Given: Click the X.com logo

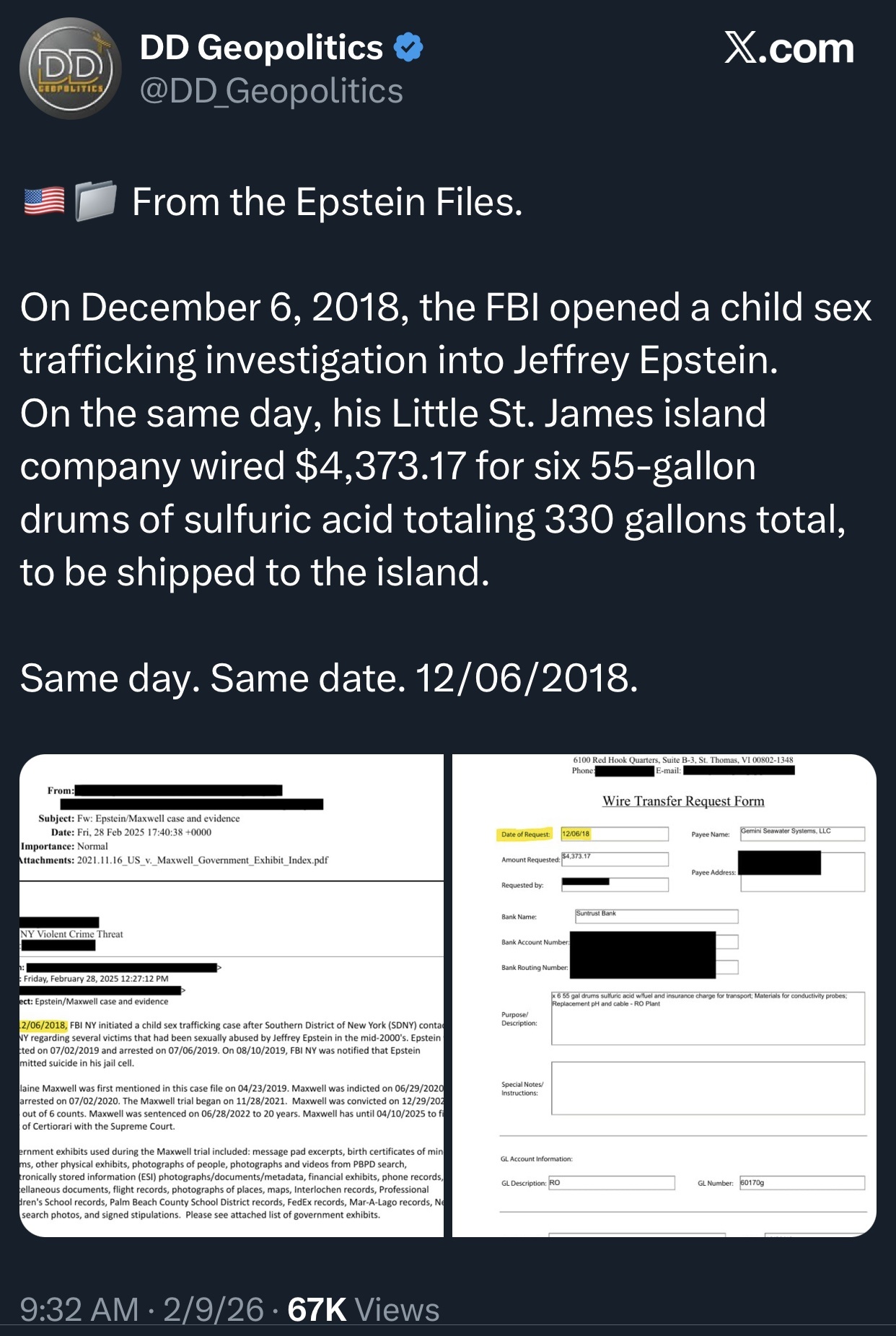Looking at the screenshot, I should 789,49.
